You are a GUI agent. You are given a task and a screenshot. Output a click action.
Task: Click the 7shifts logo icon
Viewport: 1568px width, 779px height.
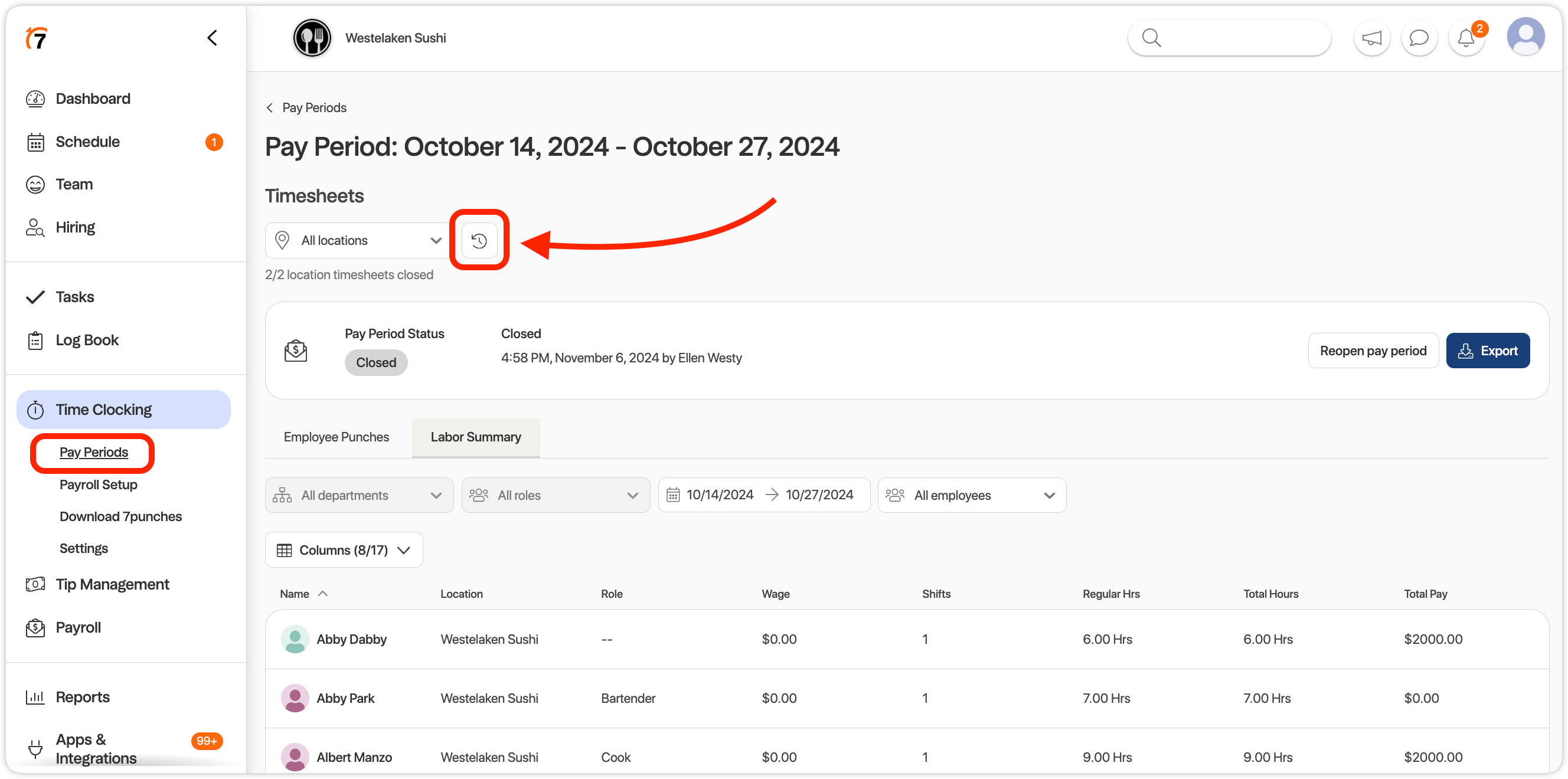coord(37,38)
